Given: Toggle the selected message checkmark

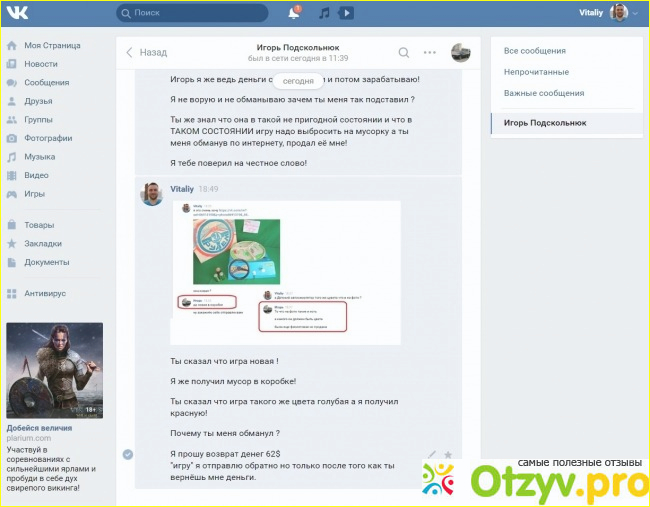Looking at the screenshot, I should [127, 454].
